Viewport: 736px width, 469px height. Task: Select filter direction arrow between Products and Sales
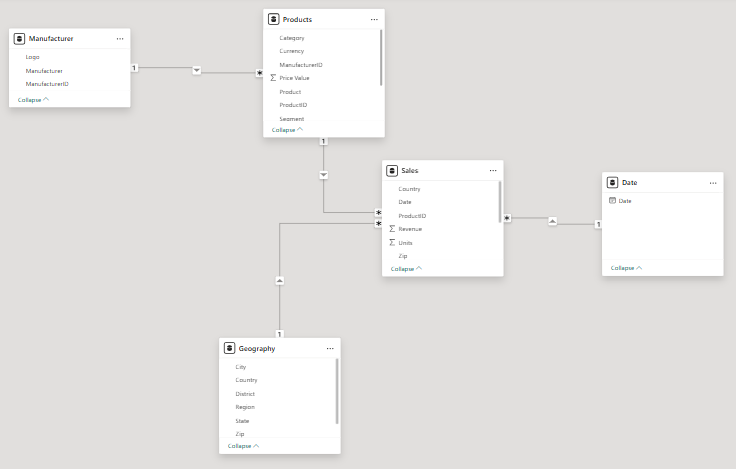pos(323,175)
